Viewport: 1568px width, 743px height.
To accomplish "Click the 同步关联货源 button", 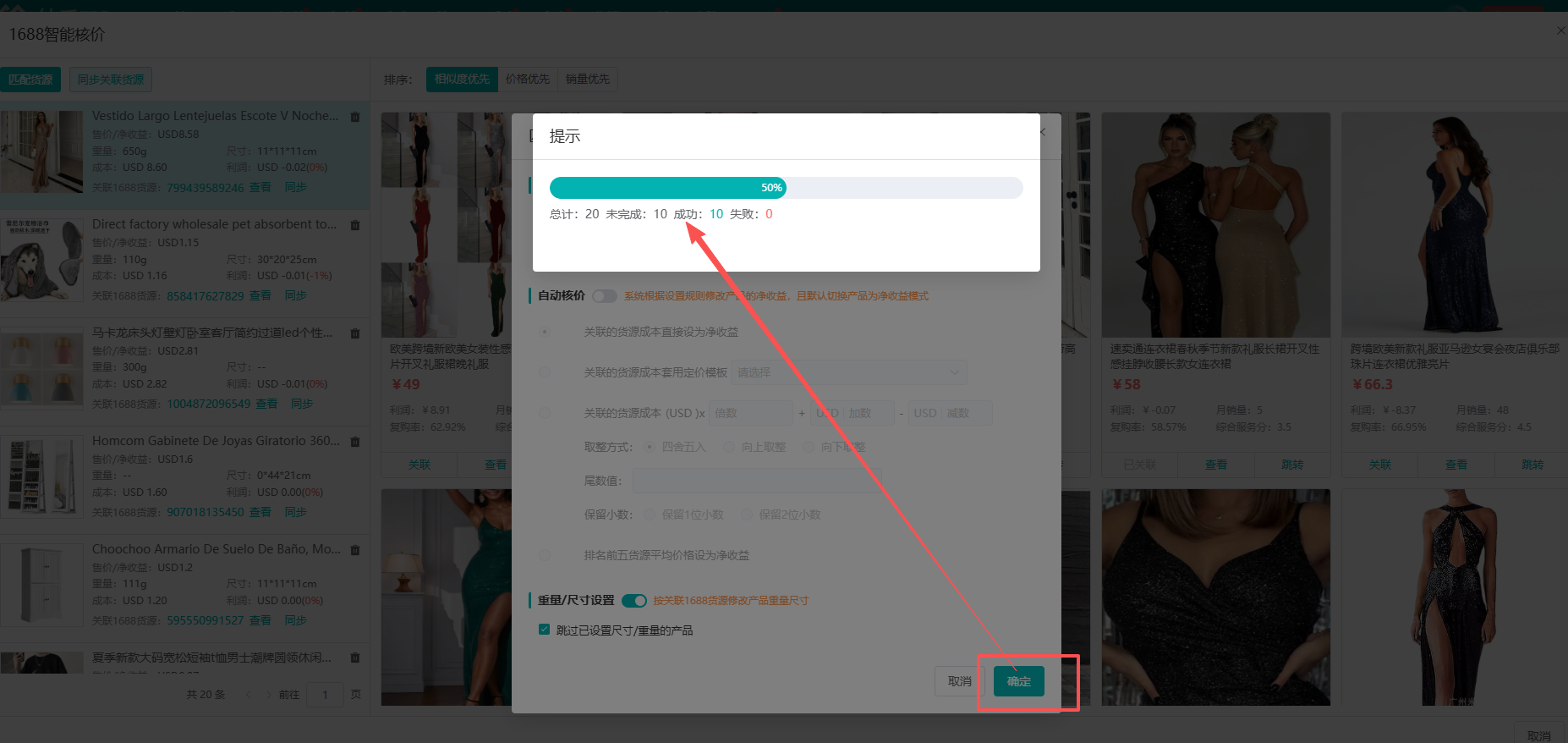I will coord(111,80).
